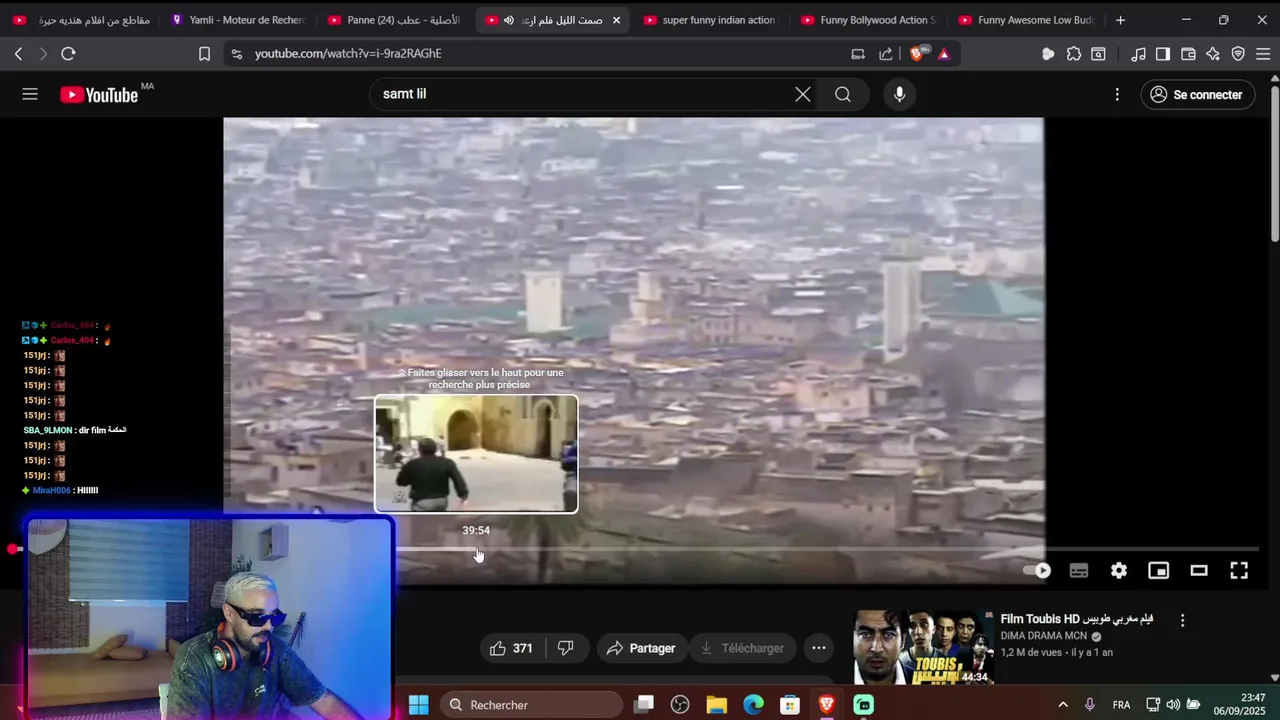Switch to theater mode

pyautogui.click(x=1199, y=570)
